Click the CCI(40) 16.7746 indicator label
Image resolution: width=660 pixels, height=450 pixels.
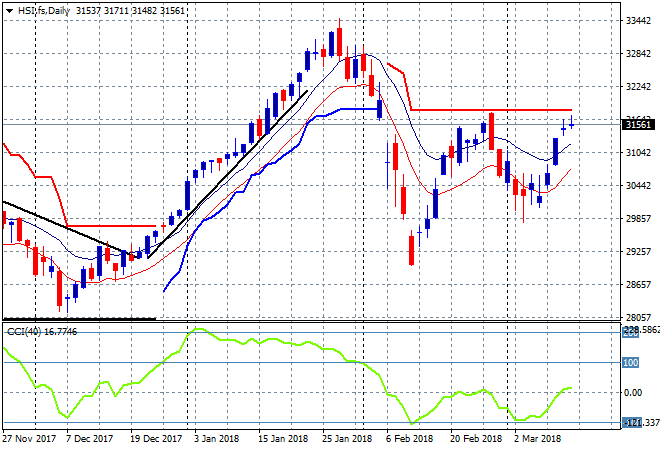[x=42, y=332]
